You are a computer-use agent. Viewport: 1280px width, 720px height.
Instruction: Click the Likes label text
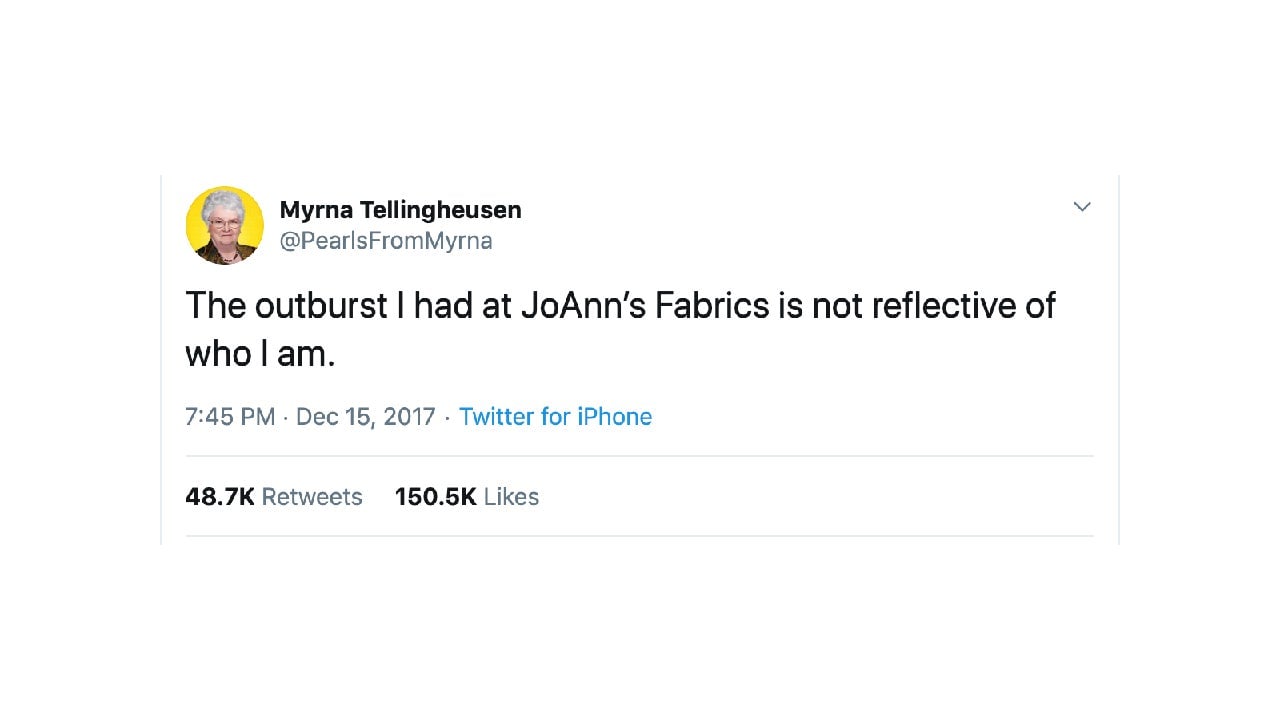pyautogui.click(x=511, y=497)
